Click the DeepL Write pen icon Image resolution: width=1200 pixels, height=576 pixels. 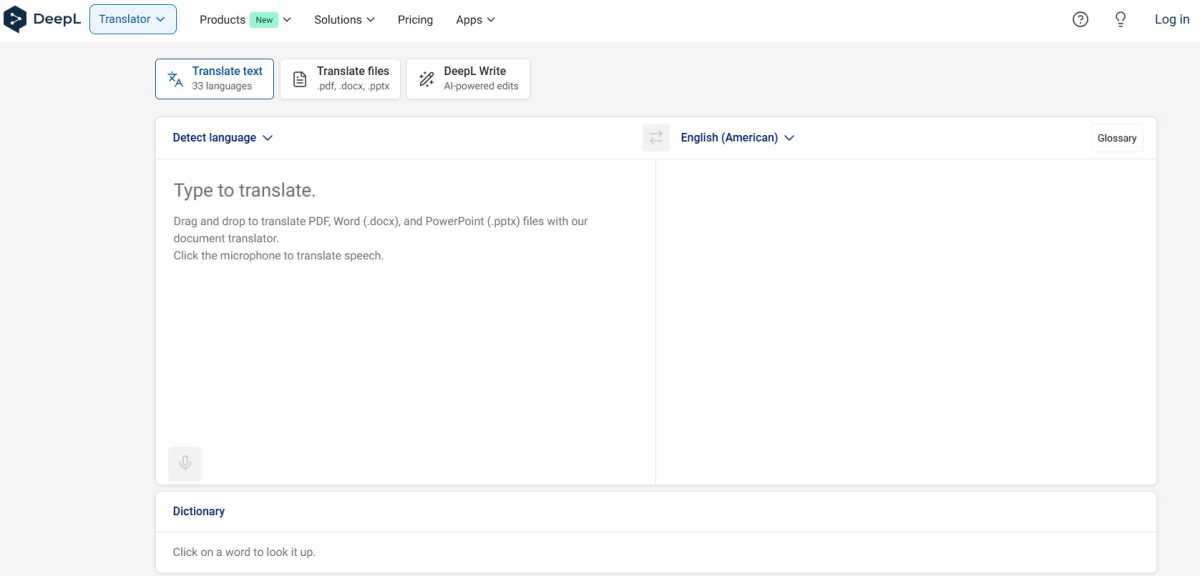click(x=426, y=79)
